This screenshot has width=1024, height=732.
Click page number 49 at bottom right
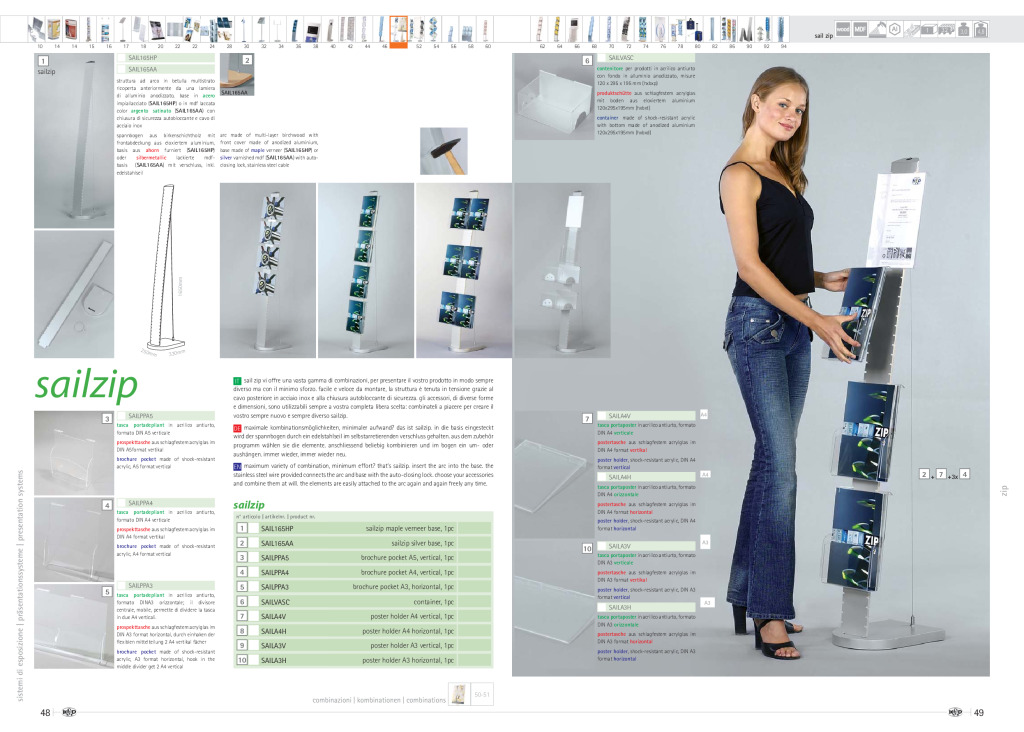pyautogui.click(x=978, y=712)
